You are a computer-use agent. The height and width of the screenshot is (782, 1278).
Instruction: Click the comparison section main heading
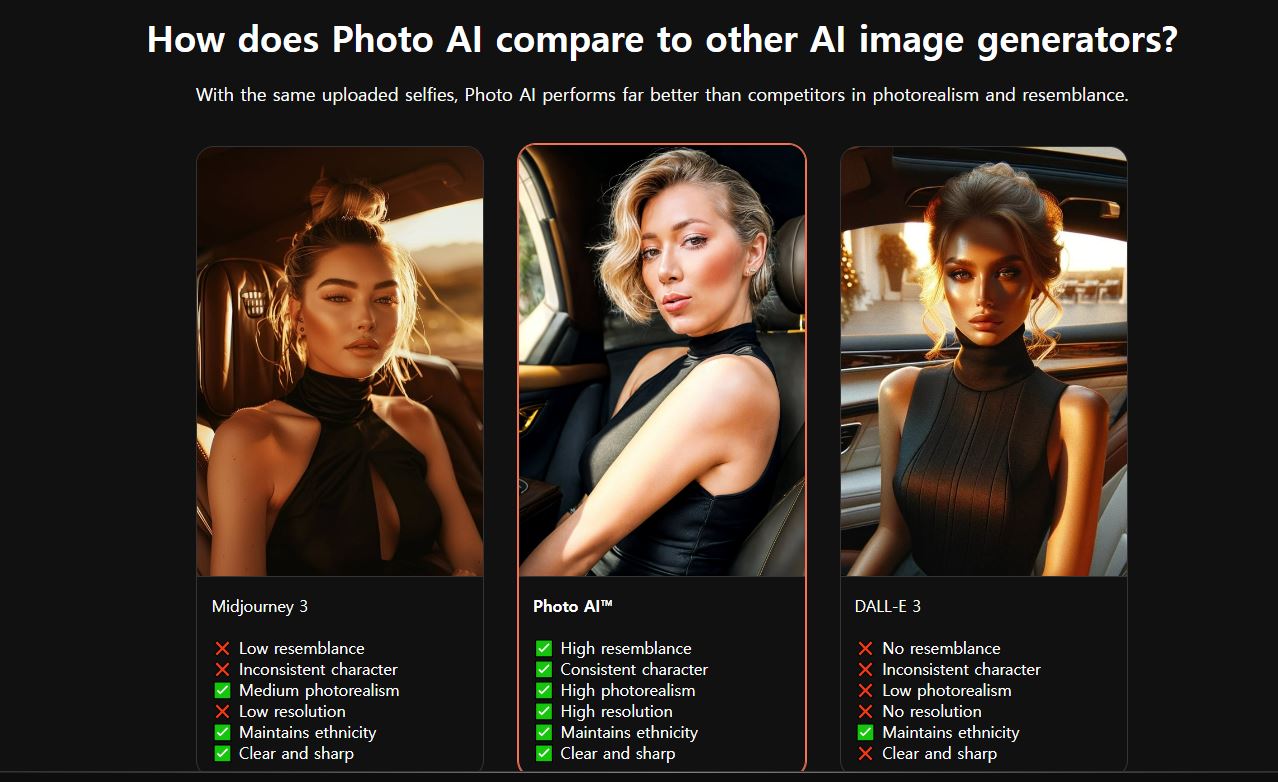coord(662,40)
